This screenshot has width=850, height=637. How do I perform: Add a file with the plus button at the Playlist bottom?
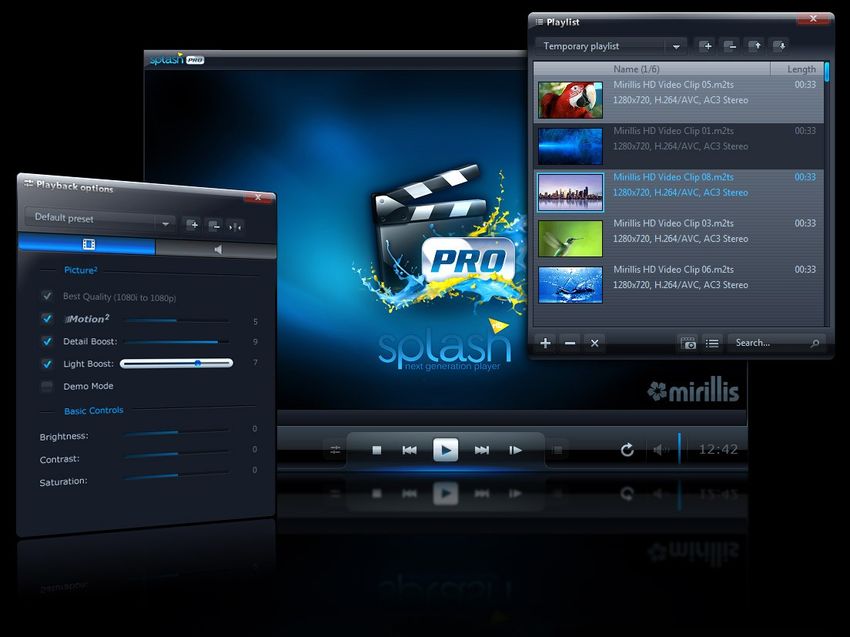[545, 343]
